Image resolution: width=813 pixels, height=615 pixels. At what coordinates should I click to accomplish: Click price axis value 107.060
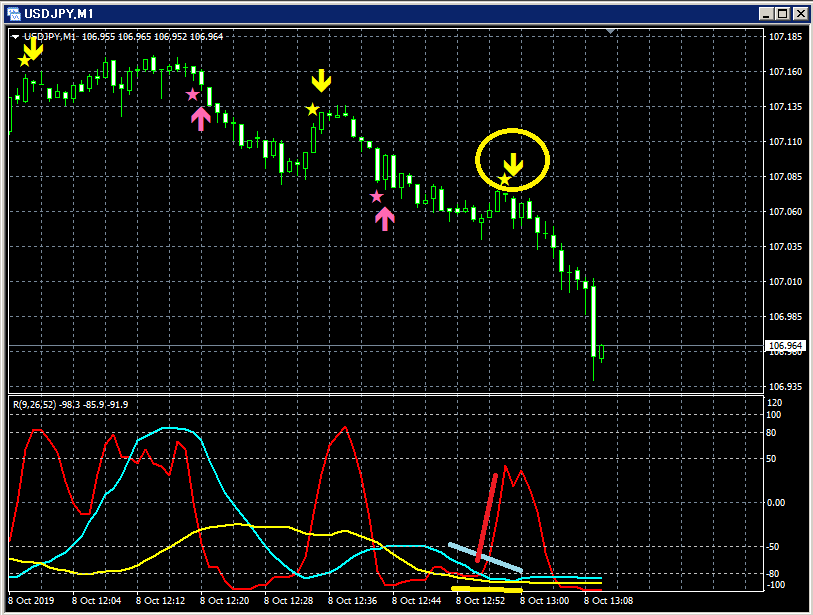pyautogui.click(x=785, y=212)
